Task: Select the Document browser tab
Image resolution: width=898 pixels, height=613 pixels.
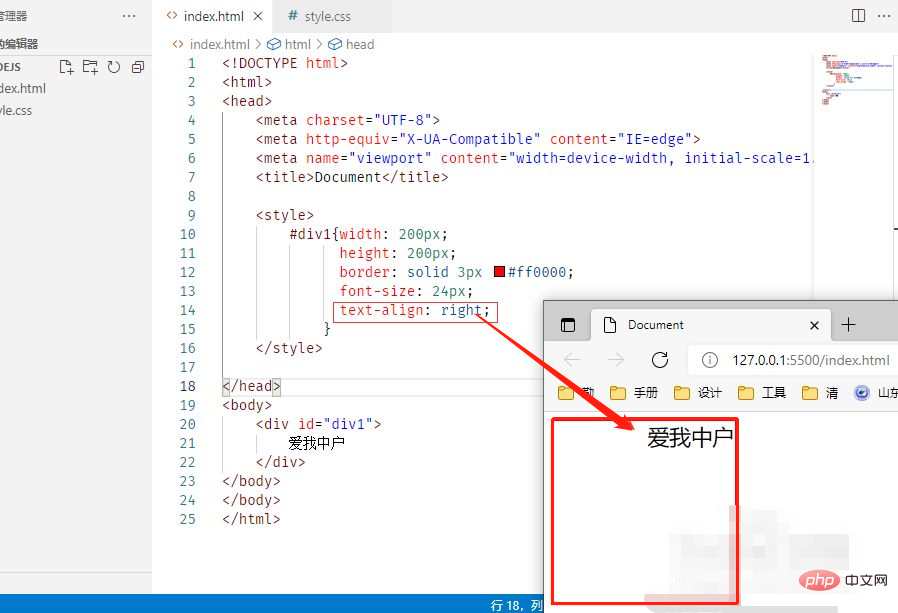Action: pyautogui.click(x=710, y=325)
